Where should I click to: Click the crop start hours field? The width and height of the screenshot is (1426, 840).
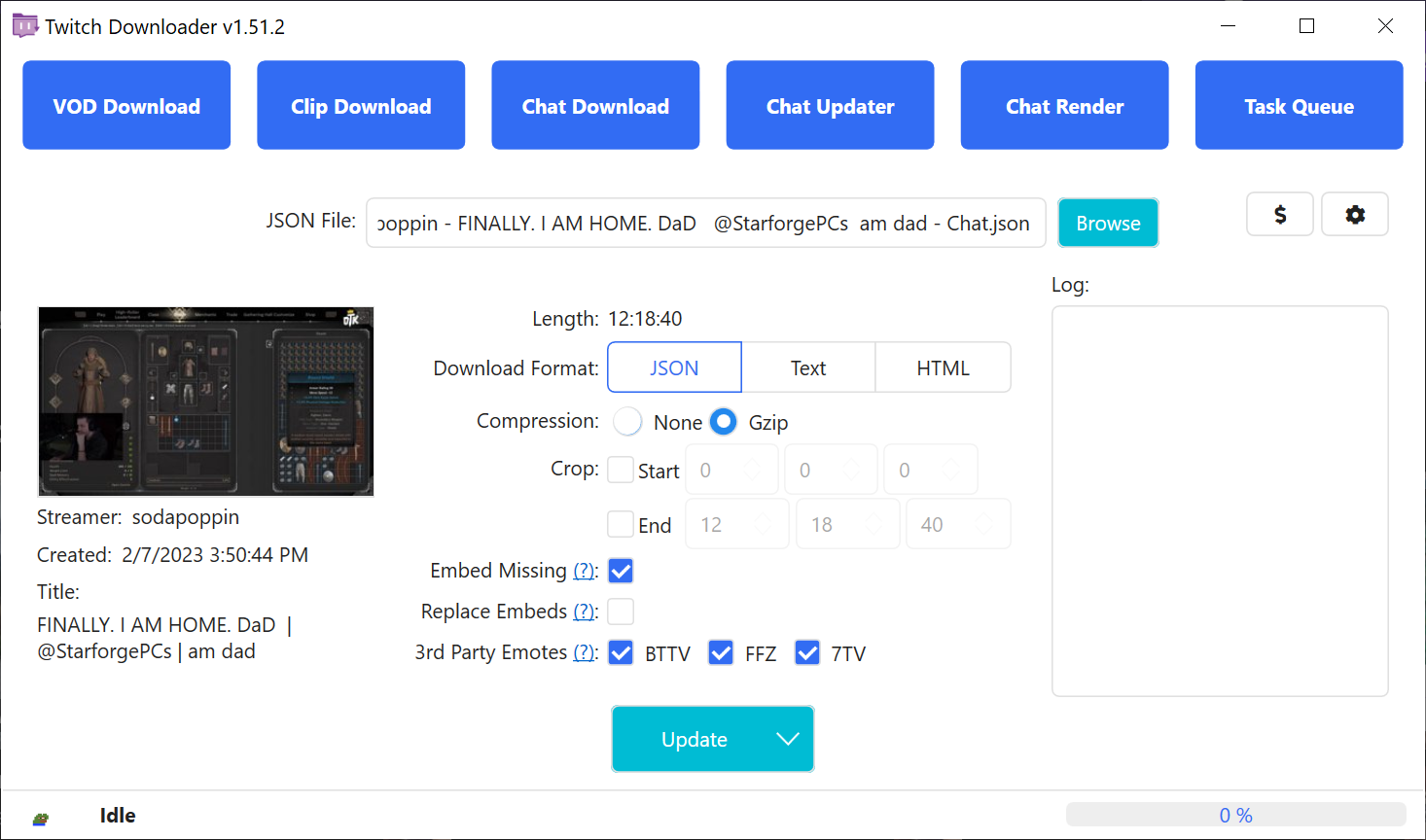click(731, 471)
